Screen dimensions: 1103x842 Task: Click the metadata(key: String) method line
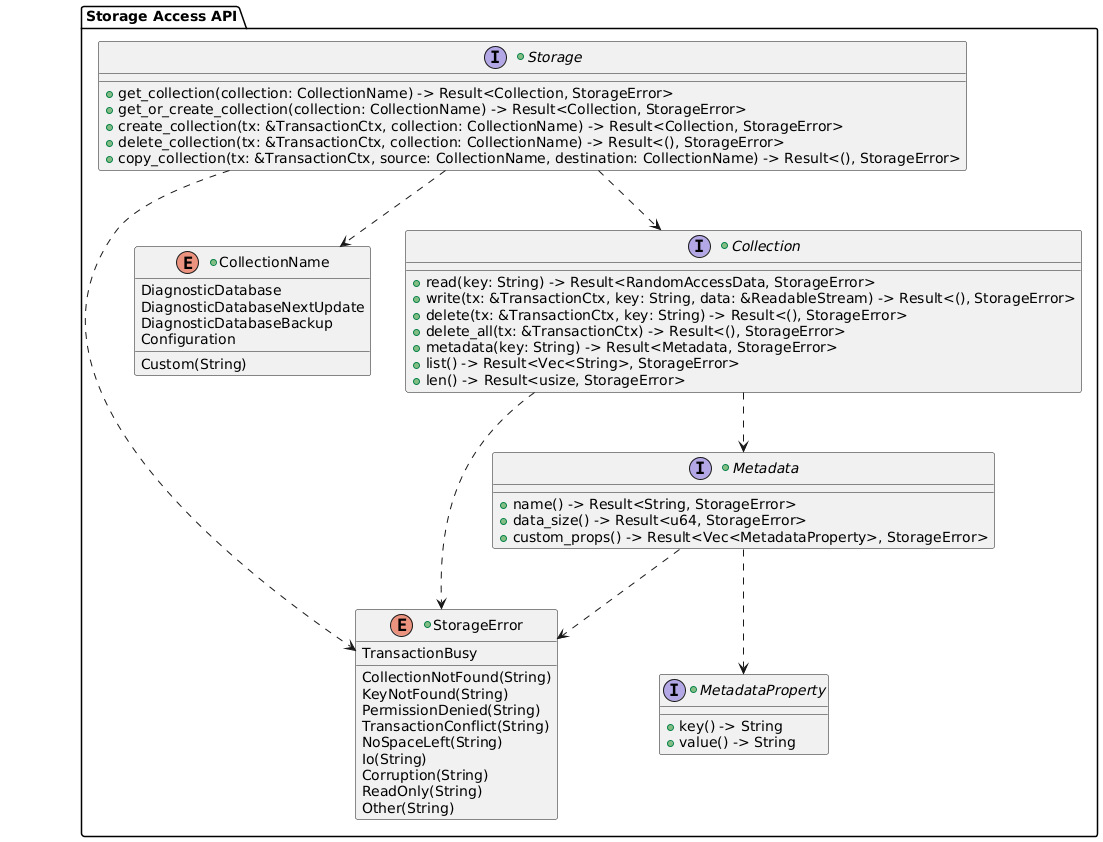pos(631,347)
